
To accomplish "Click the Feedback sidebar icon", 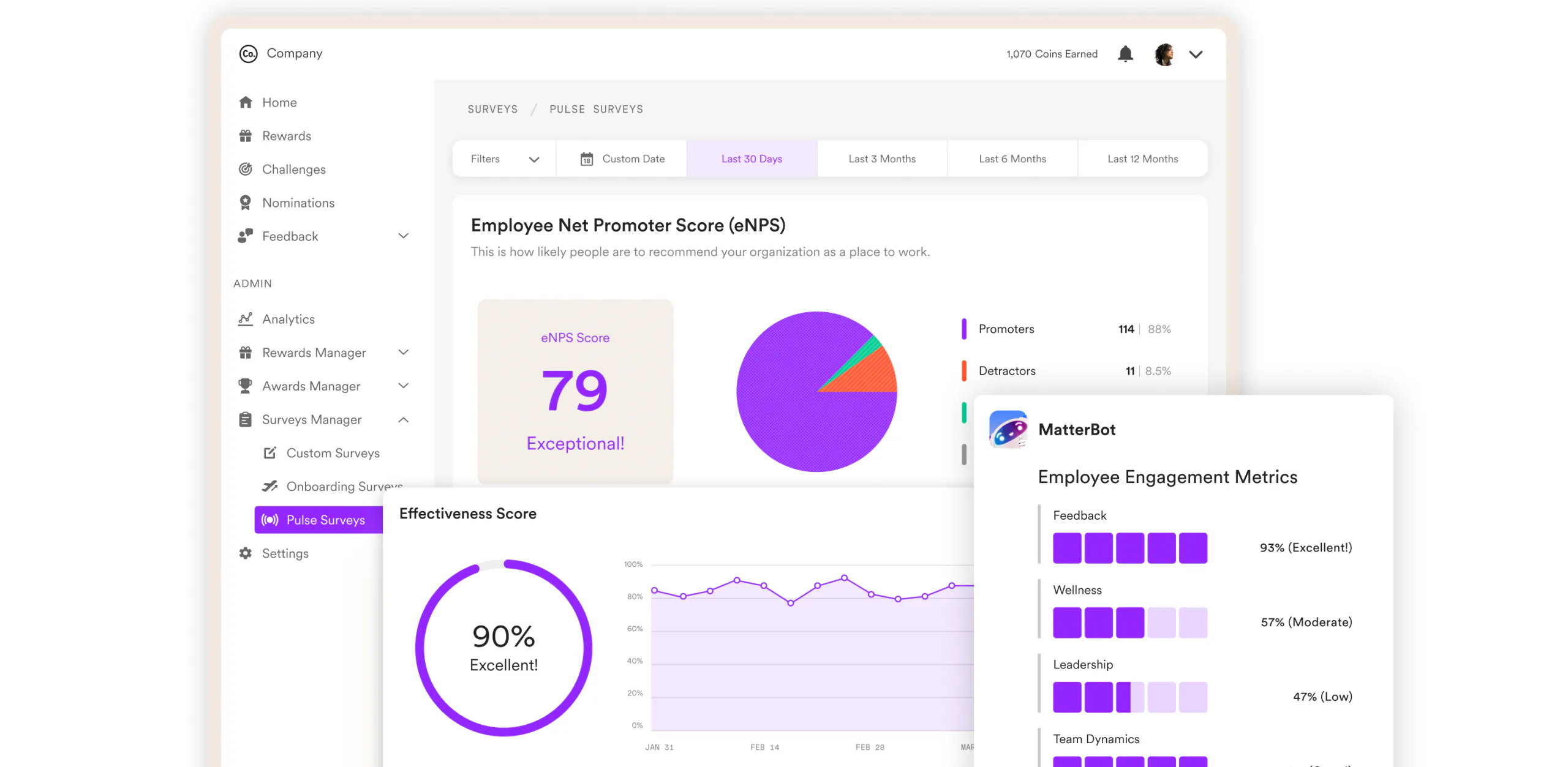I will tap(246, 236).
